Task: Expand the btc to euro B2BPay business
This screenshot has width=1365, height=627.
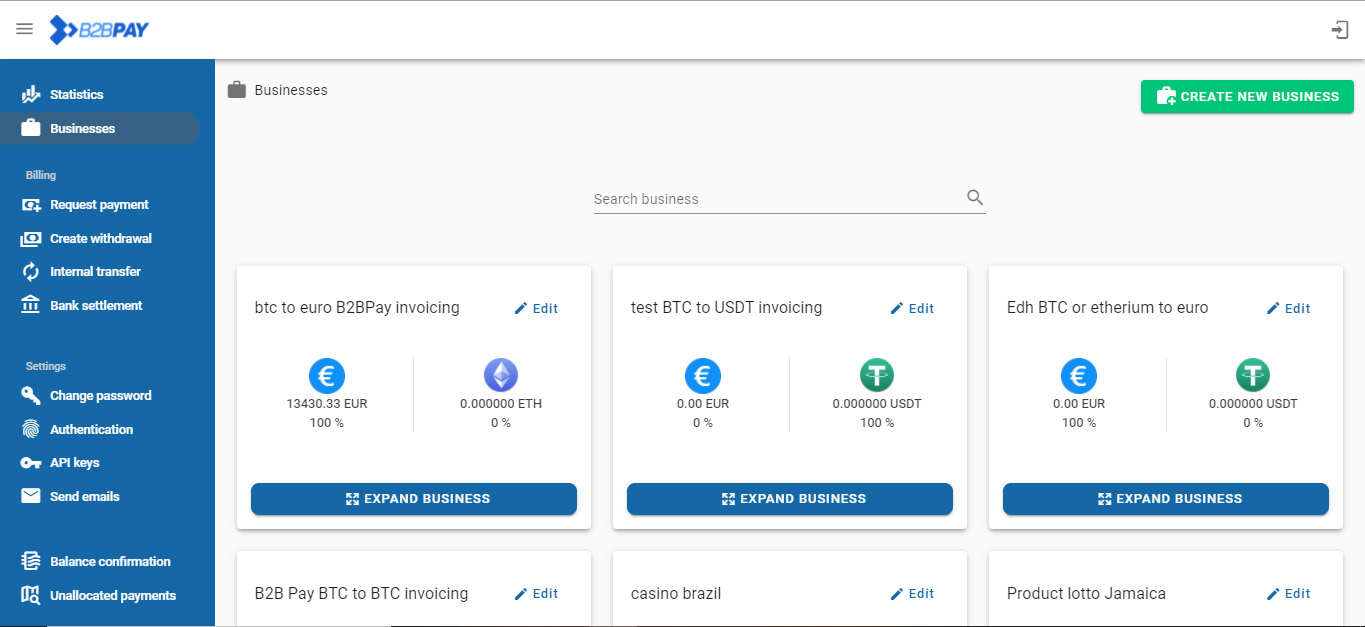Action: click(414, 499)
